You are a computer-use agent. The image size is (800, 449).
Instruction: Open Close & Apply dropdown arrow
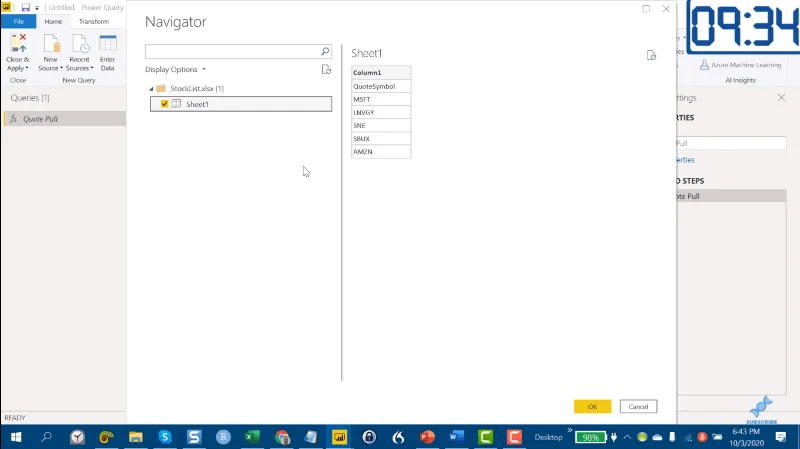(27, 68)
